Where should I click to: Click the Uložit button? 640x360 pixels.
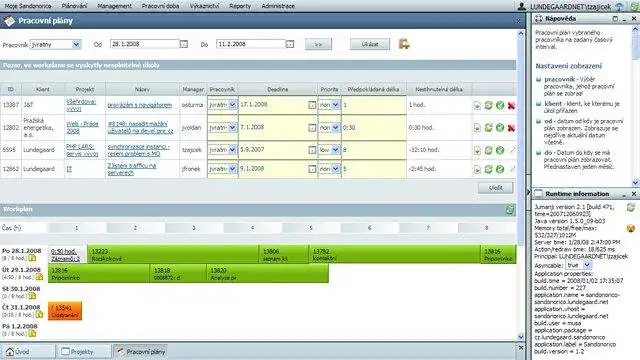click(x=496, y=188)
